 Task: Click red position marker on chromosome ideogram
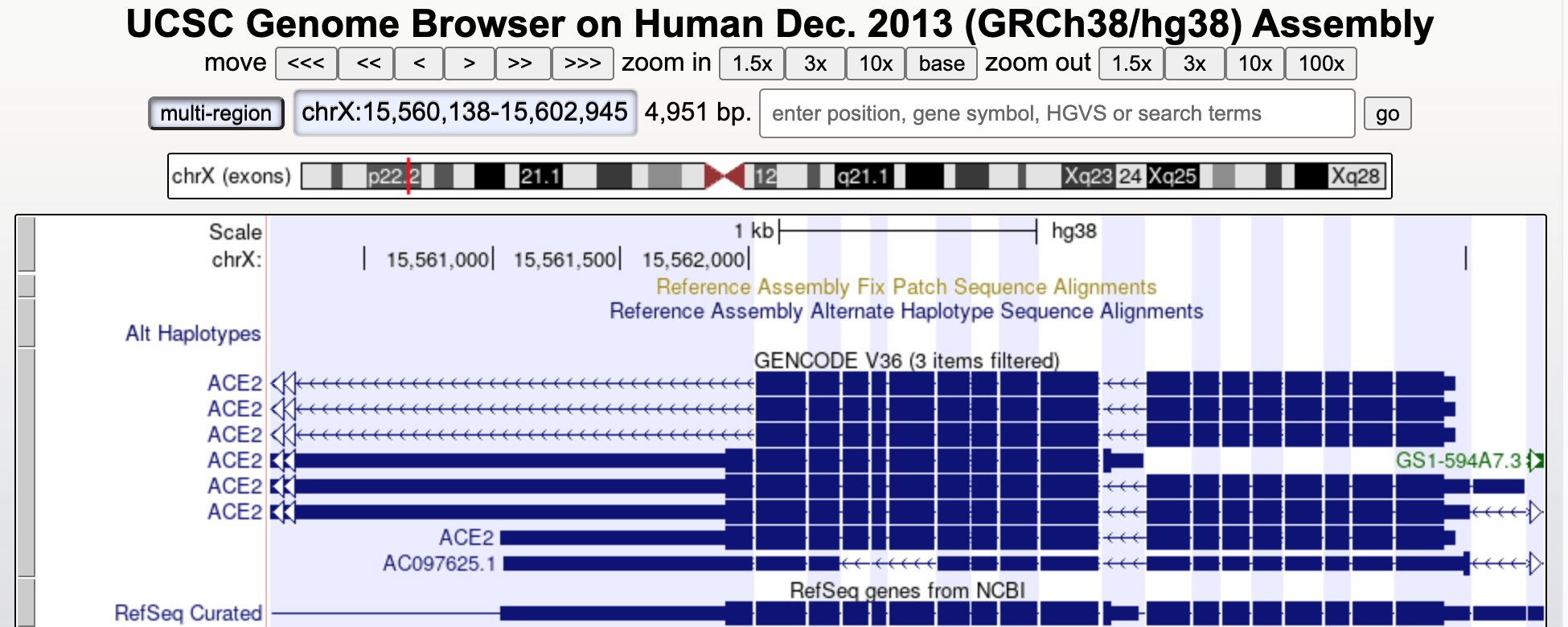(x=408, y=176)
